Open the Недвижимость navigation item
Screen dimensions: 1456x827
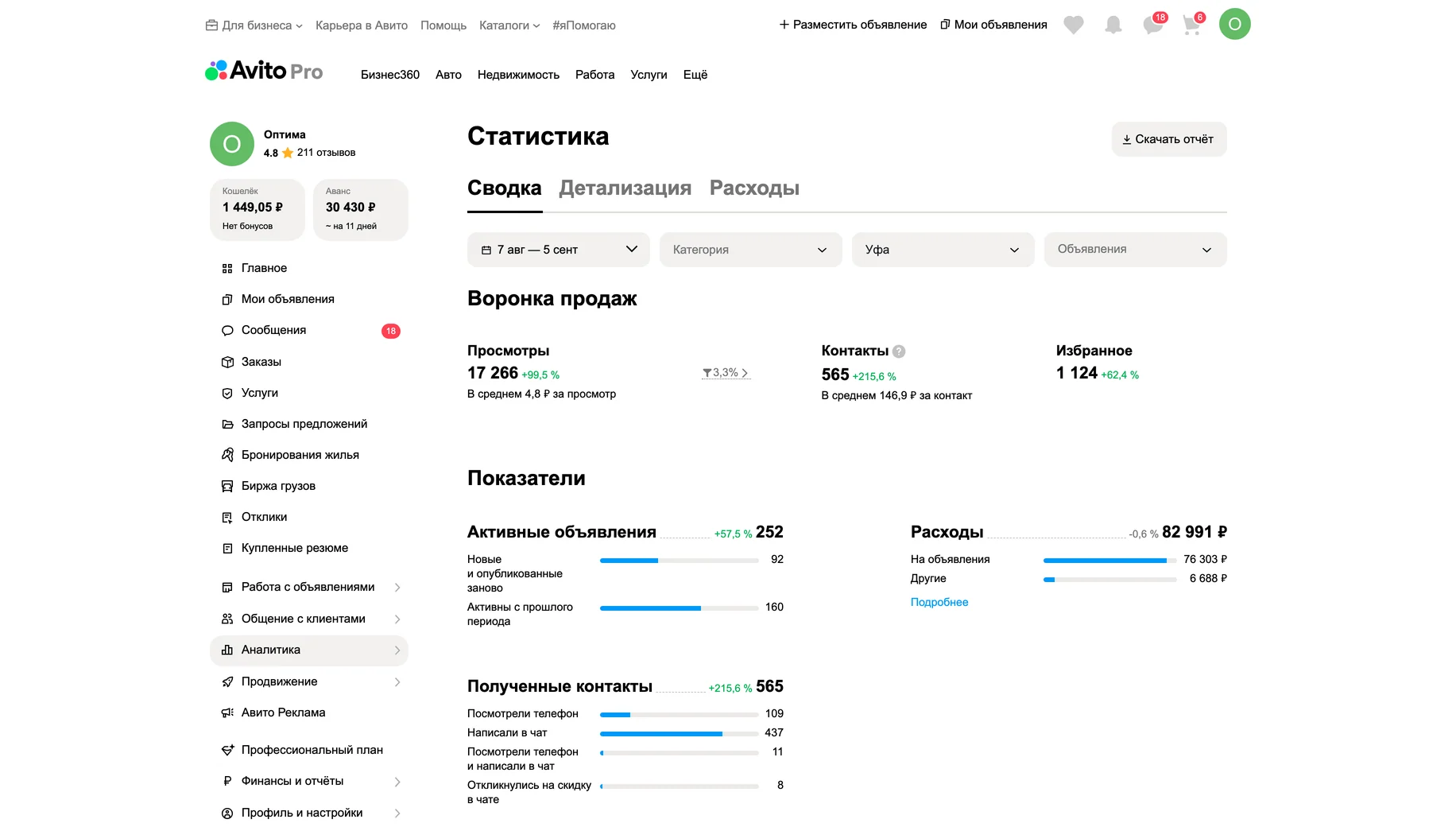pyautogui.click(x=518, y=75)
